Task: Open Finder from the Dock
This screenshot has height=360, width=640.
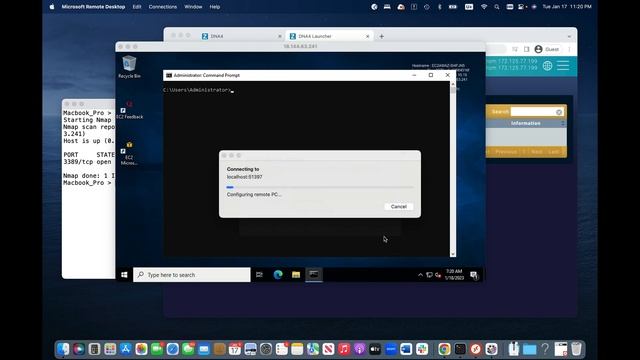Action: coord(63,349)
